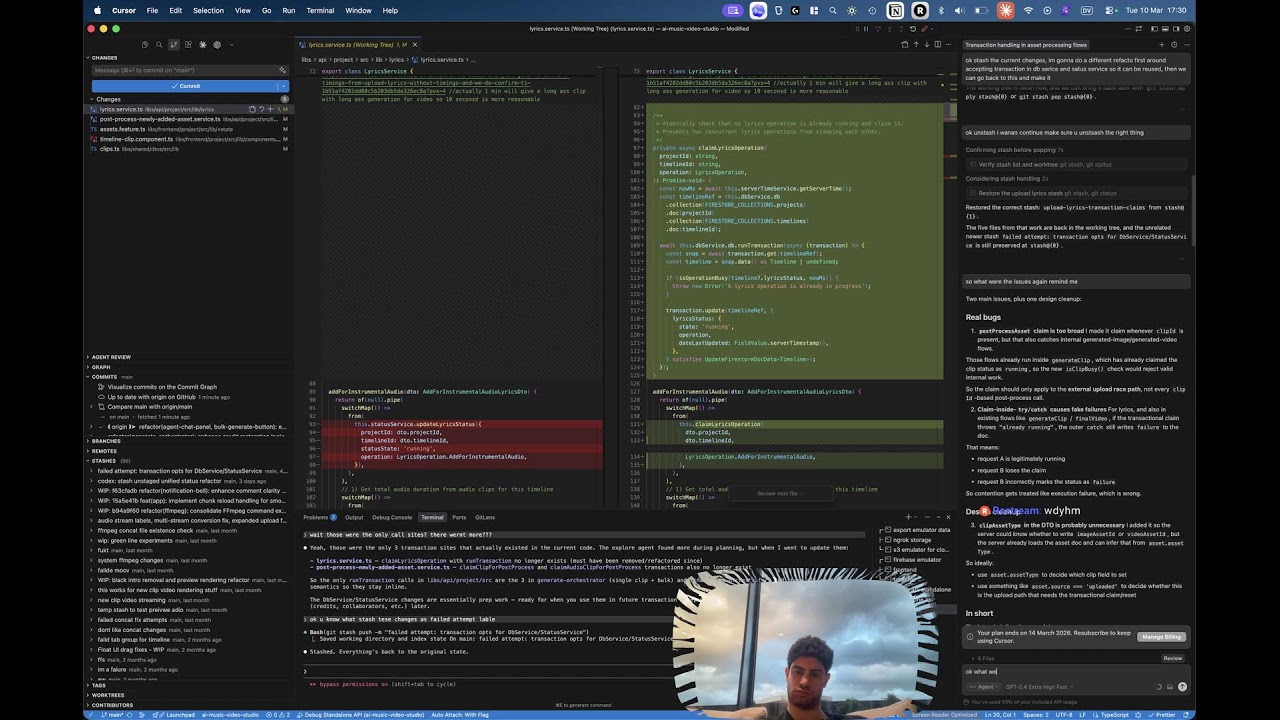The height and width of the screenshot is (720, 1280).
Task: Start a new chat with plus icon
Action: [1162, 45]
